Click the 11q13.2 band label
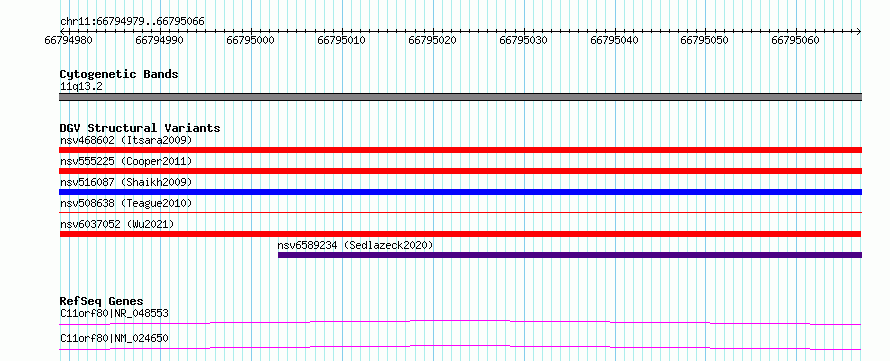The height and width of the screenshot is (361, 890). point(81,87)
